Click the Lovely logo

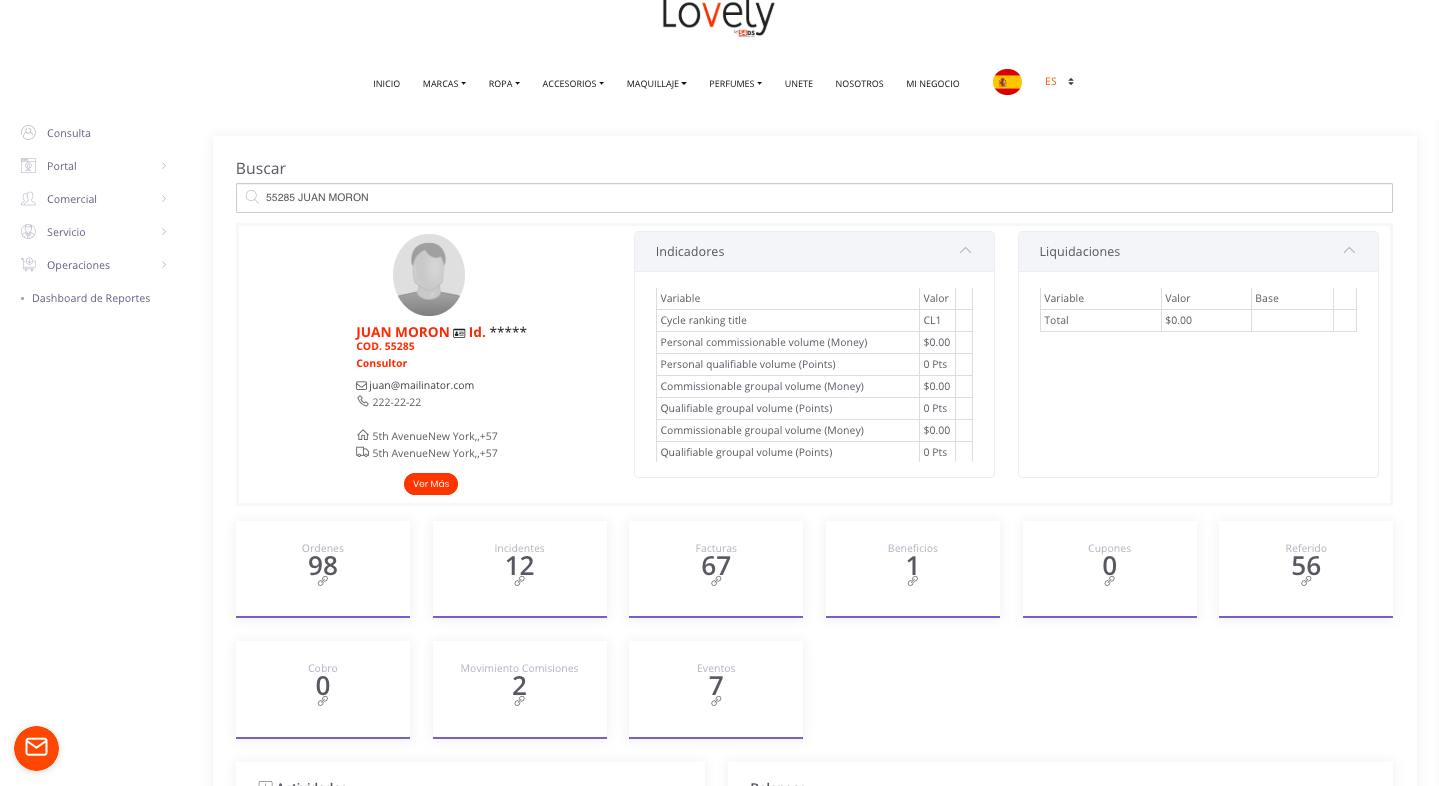point(718,18)
